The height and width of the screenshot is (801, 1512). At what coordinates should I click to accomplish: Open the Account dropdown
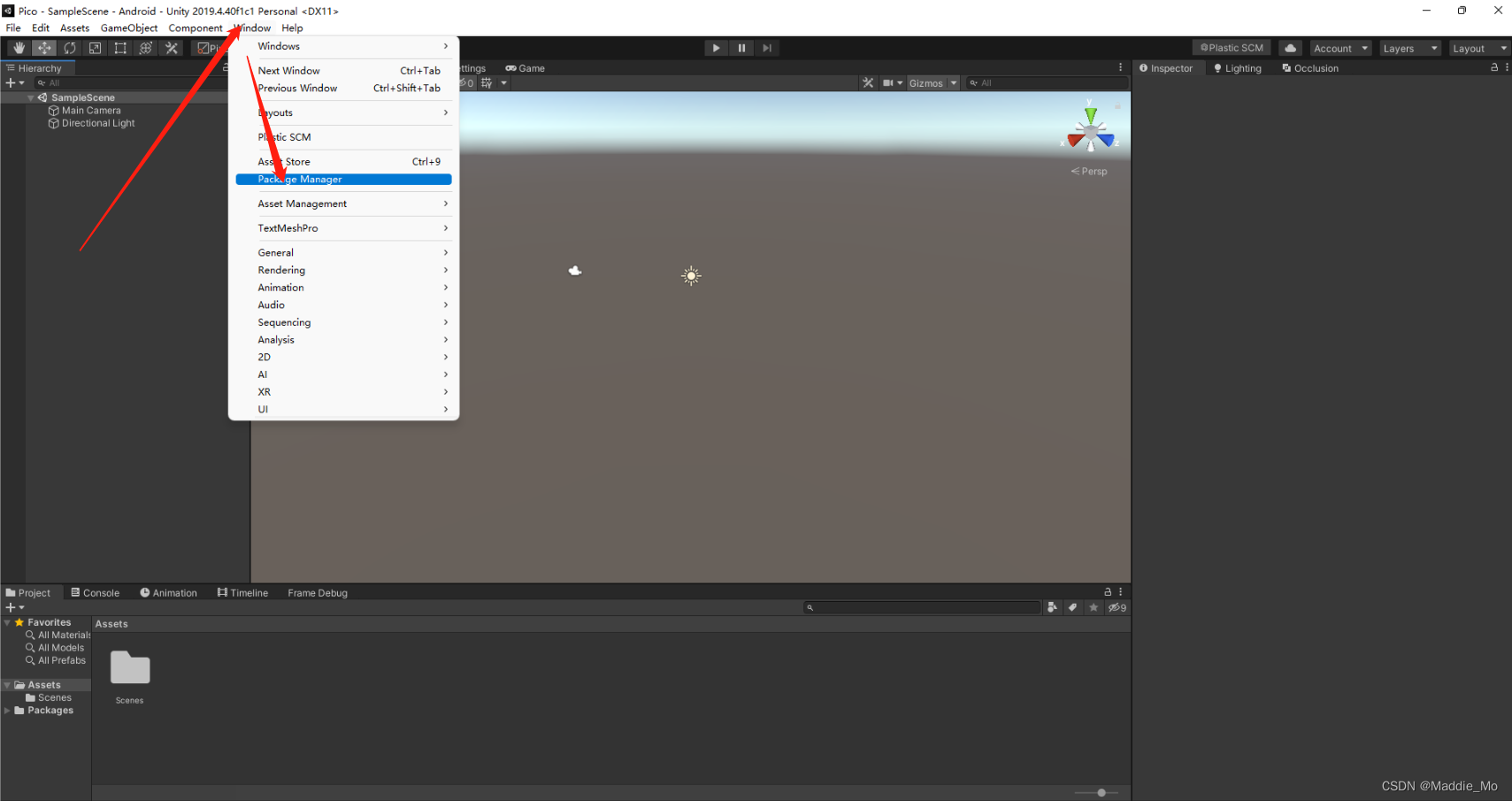1340,48
